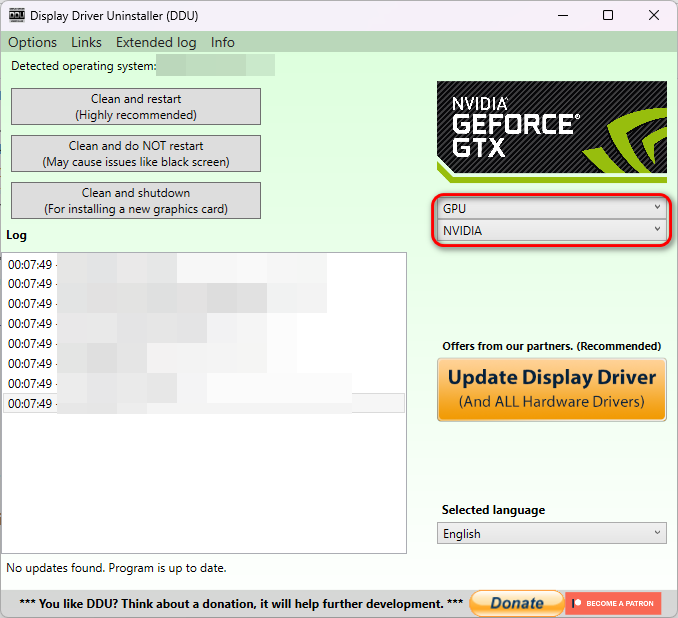Click Clean and restart button
The image size is (678, 618).
point(136,107)
